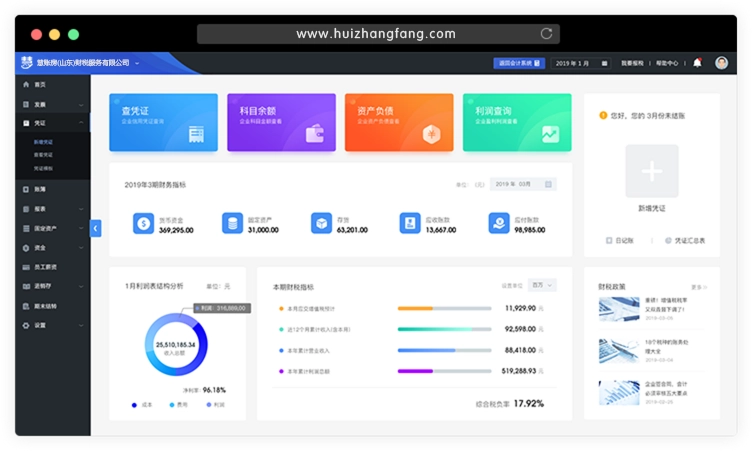Collapse the sidebar with blue arrow tab
This screenshot has height=451, width=752.
pyautogui.click(x=95, y=228)
